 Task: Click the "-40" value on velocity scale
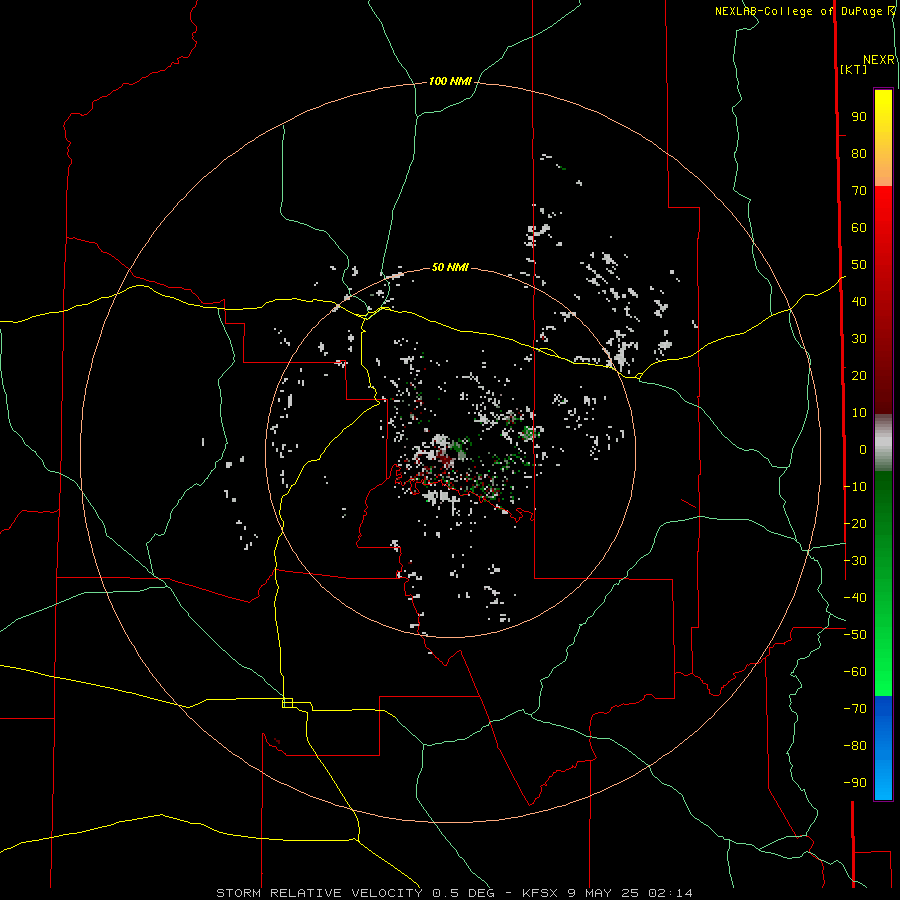pyautogui.click(x=855, y=598)
